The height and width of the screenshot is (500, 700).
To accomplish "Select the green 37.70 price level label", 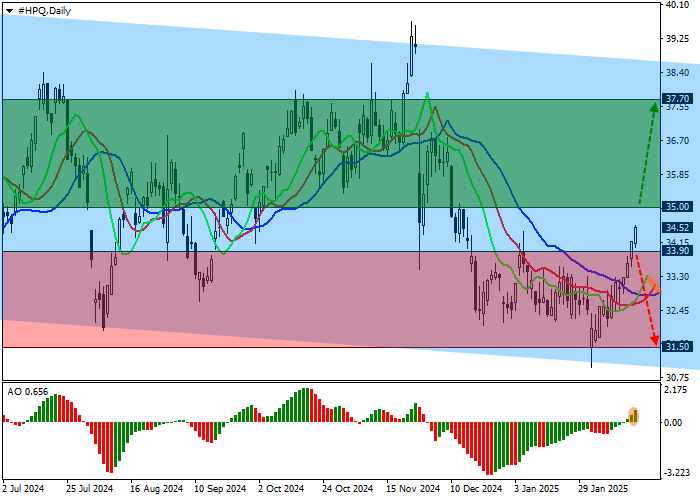I will (677, 99).
